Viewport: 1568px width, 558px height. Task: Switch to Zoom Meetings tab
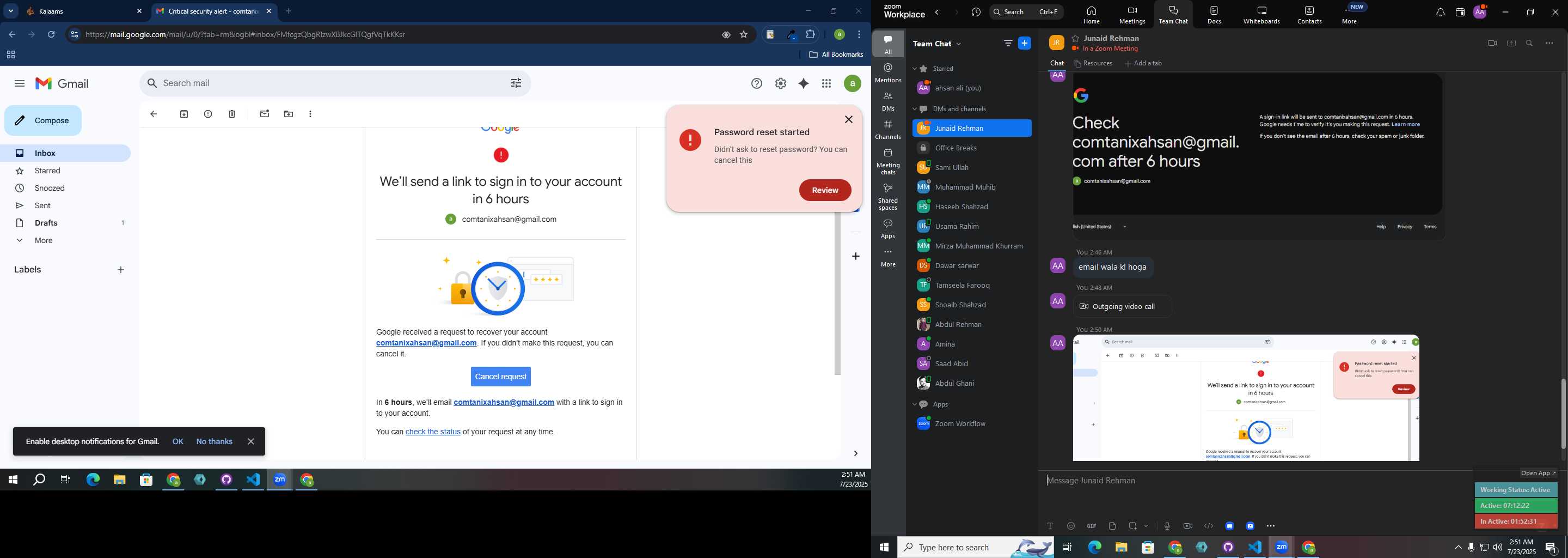coord(1132,15)
